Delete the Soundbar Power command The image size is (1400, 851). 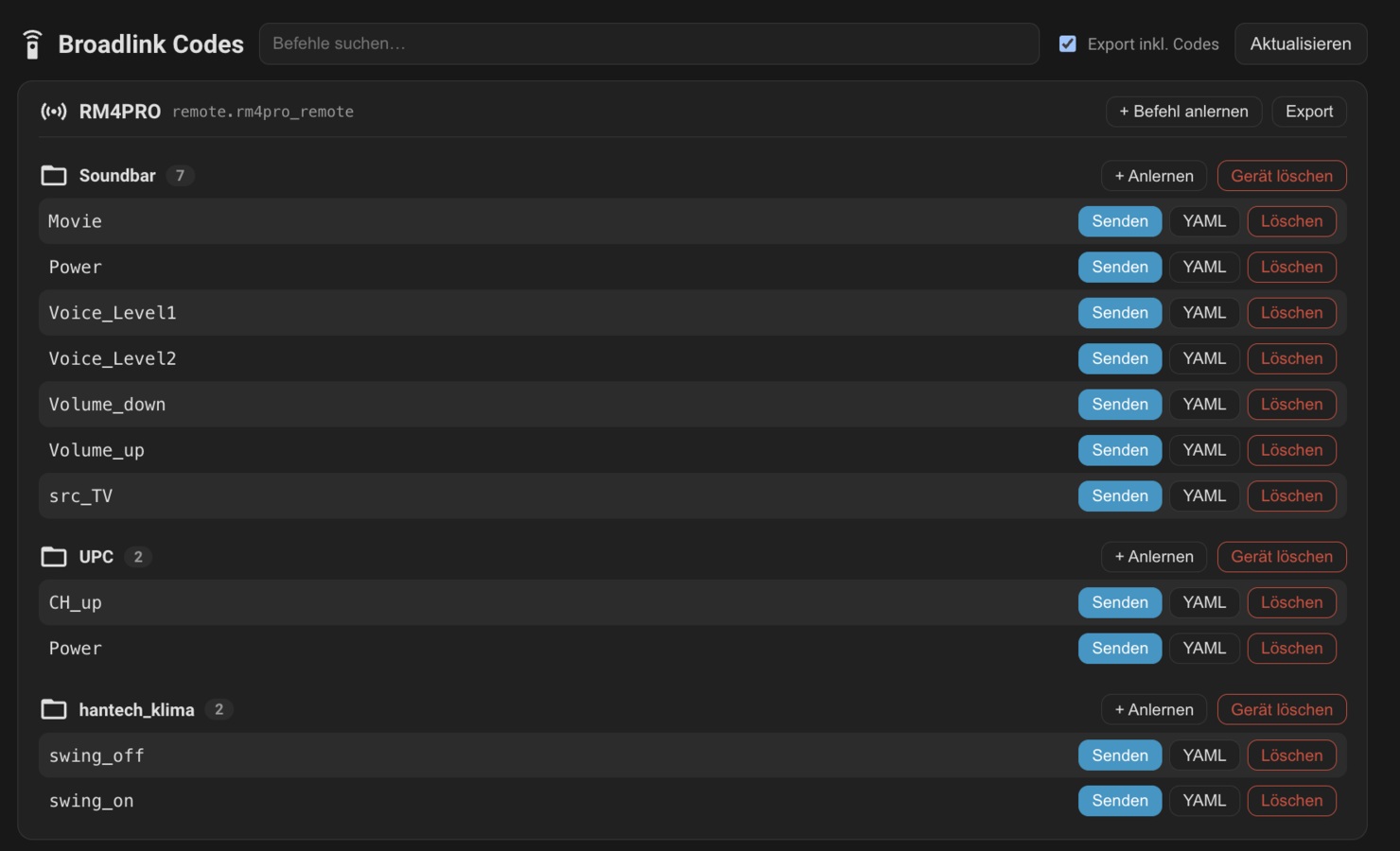tap(1291, 267)
